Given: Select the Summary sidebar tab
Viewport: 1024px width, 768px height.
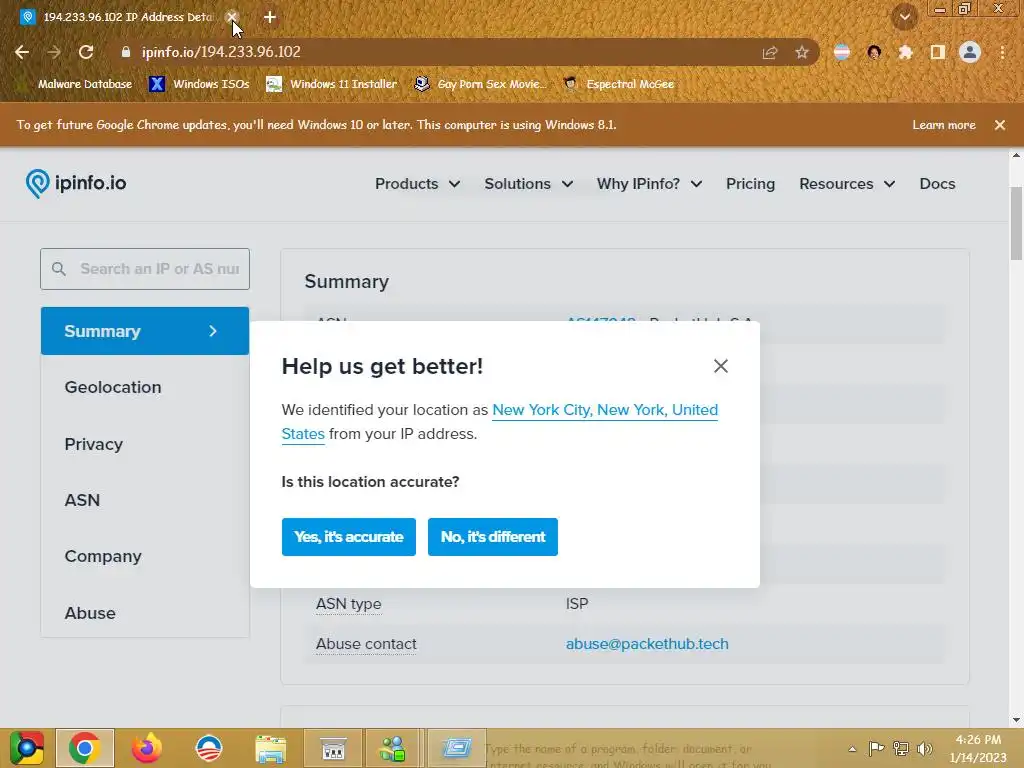Looking at the screenshot, I should 145,331.
